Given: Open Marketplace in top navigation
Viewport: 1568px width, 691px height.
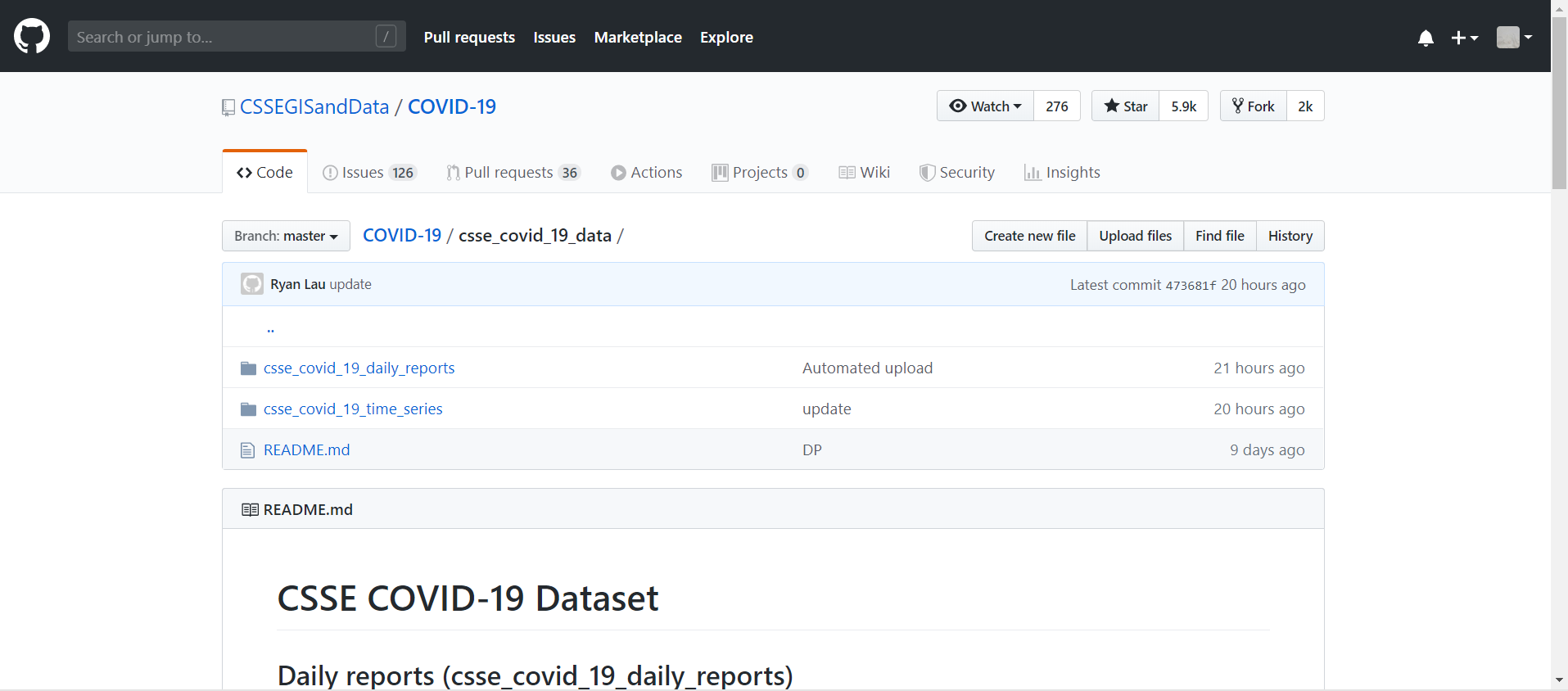Looking at the screenshot, I should click(x=638, y=37).
